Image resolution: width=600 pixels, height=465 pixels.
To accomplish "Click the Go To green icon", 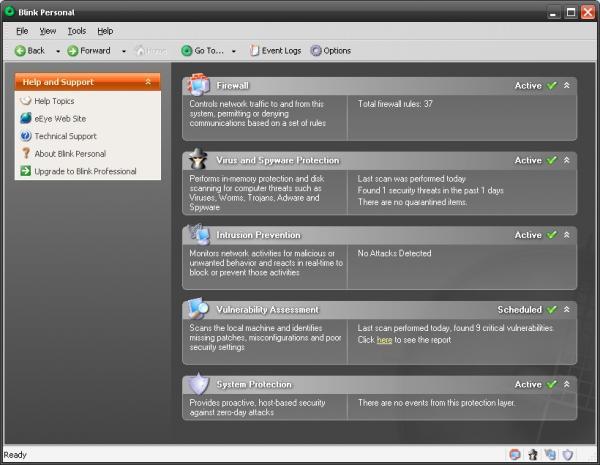I will point(186,51).
